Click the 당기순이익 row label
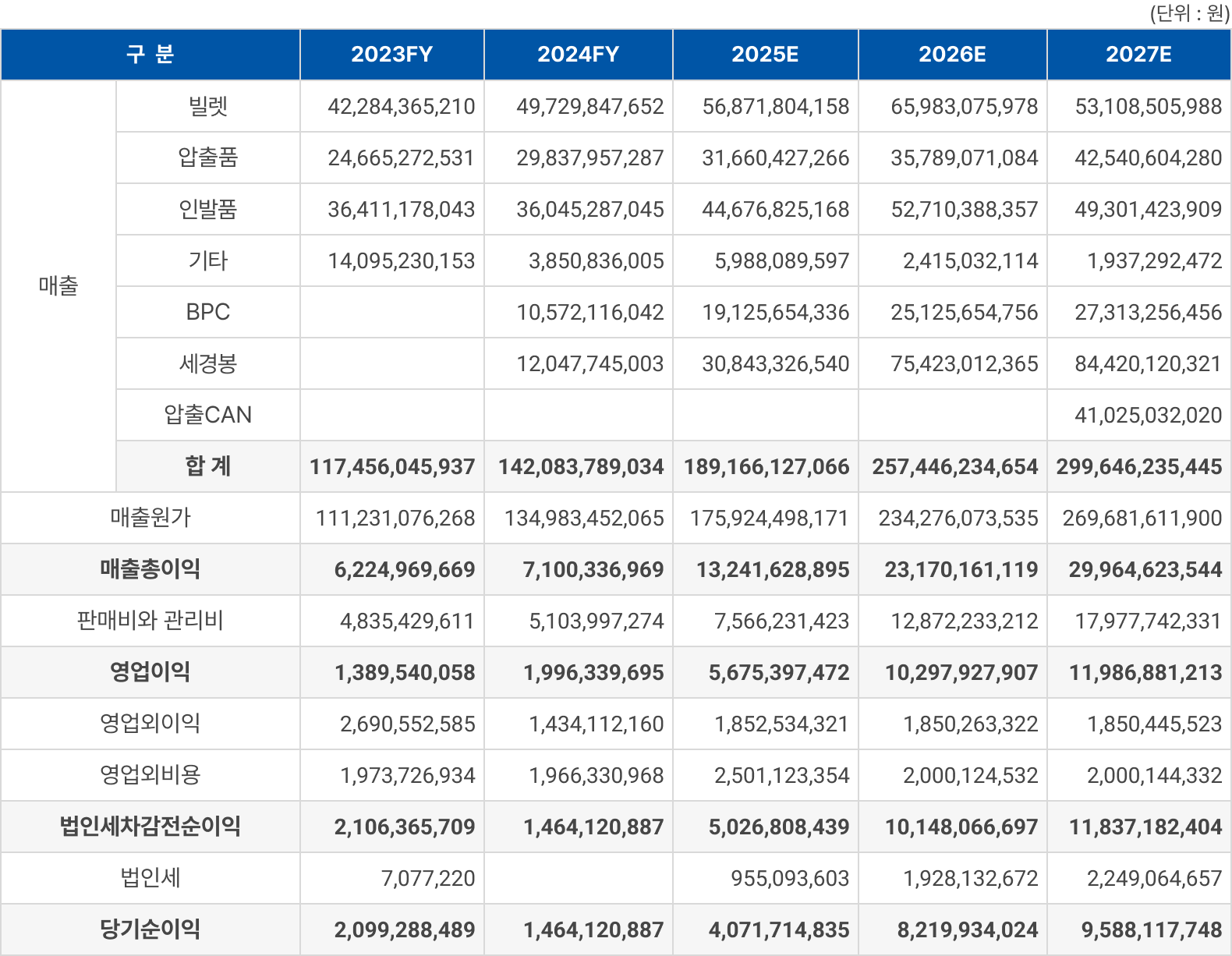This screenshot has width=1232, height=956. (150, 929)
